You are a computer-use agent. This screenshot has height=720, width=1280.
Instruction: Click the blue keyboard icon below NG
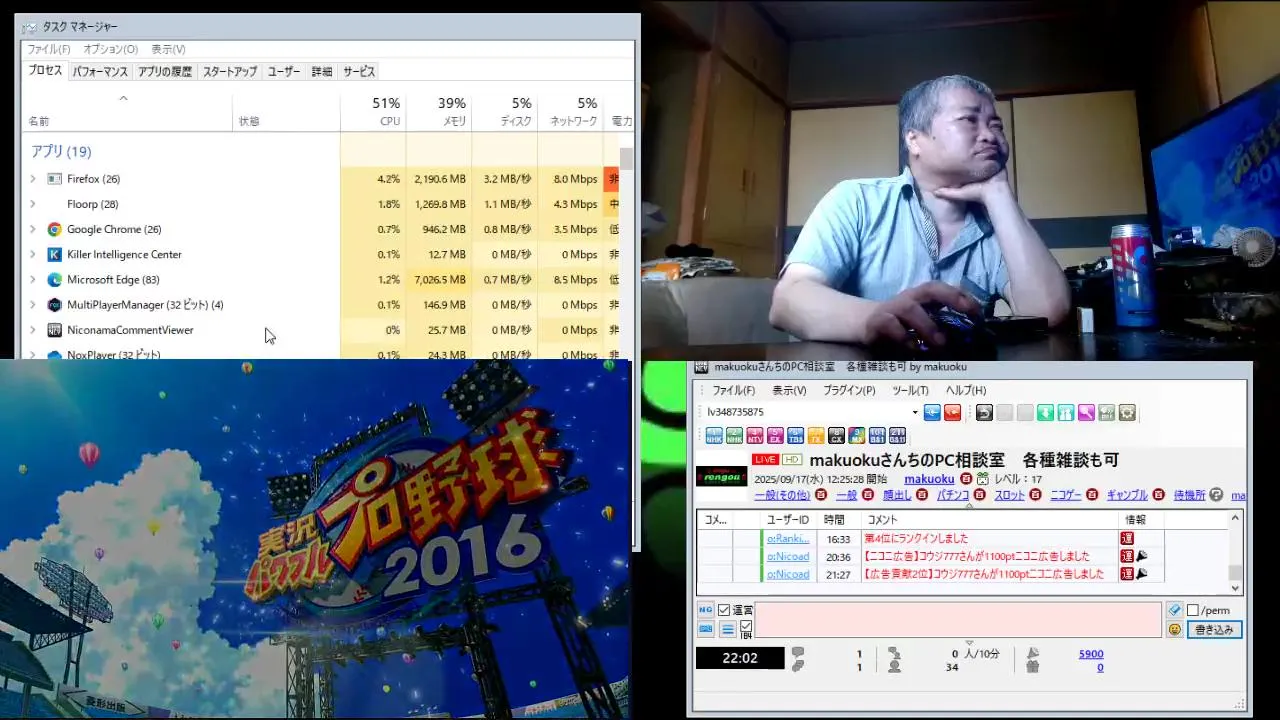point(705,629)
